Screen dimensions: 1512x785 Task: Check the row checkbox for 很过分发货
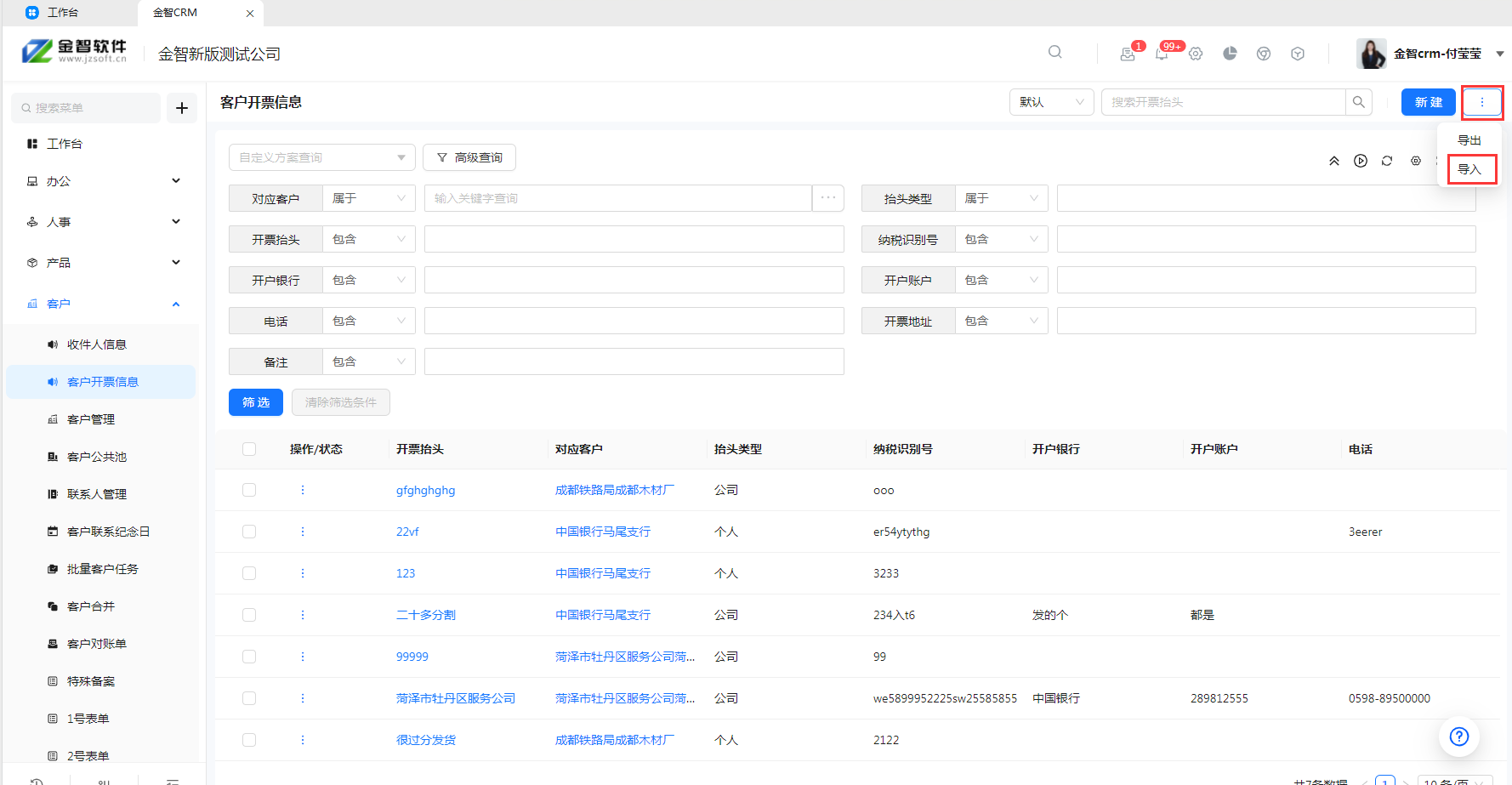(249, 740)
